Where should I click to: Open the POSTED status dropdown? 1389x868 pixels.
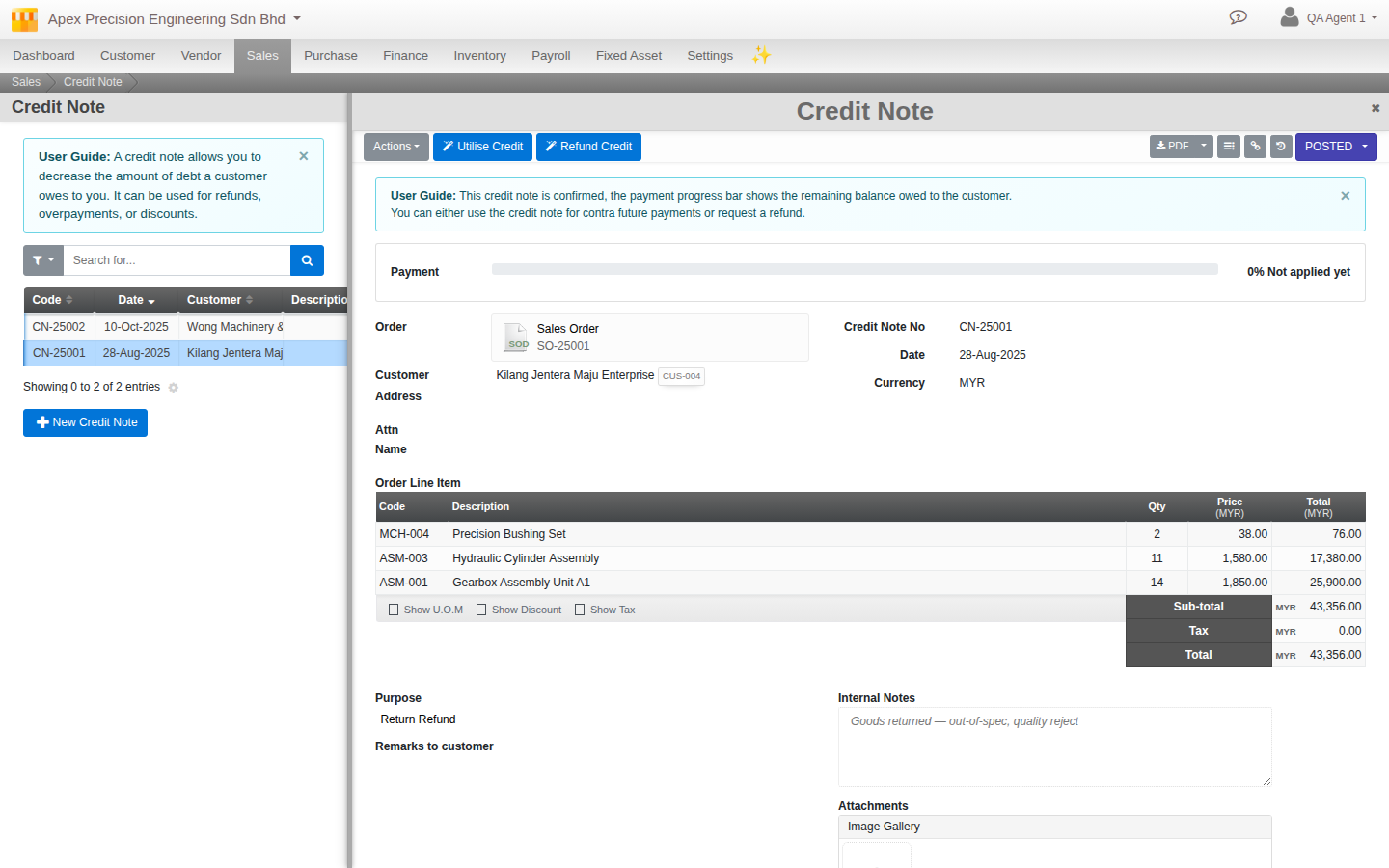(1336, 147)
